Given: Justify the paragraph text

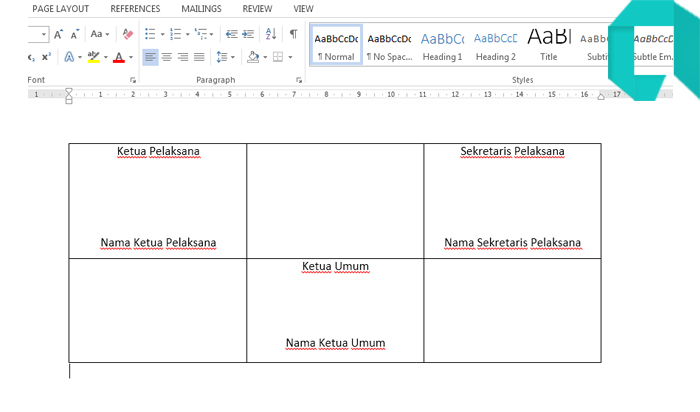Looking at the screenshot, I should coord(199,57).
